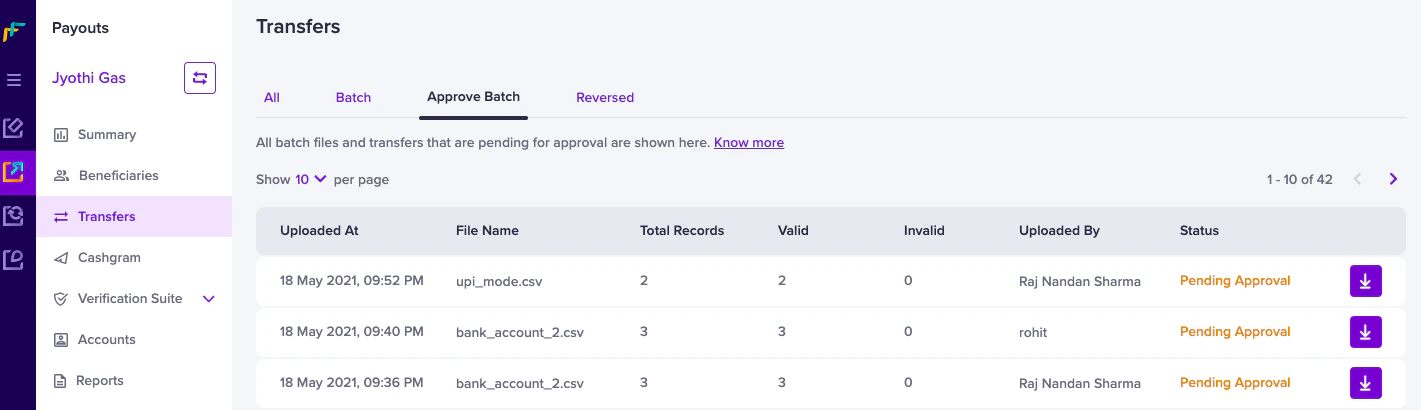Click the Jyothi Gas account name

(89, 78)
